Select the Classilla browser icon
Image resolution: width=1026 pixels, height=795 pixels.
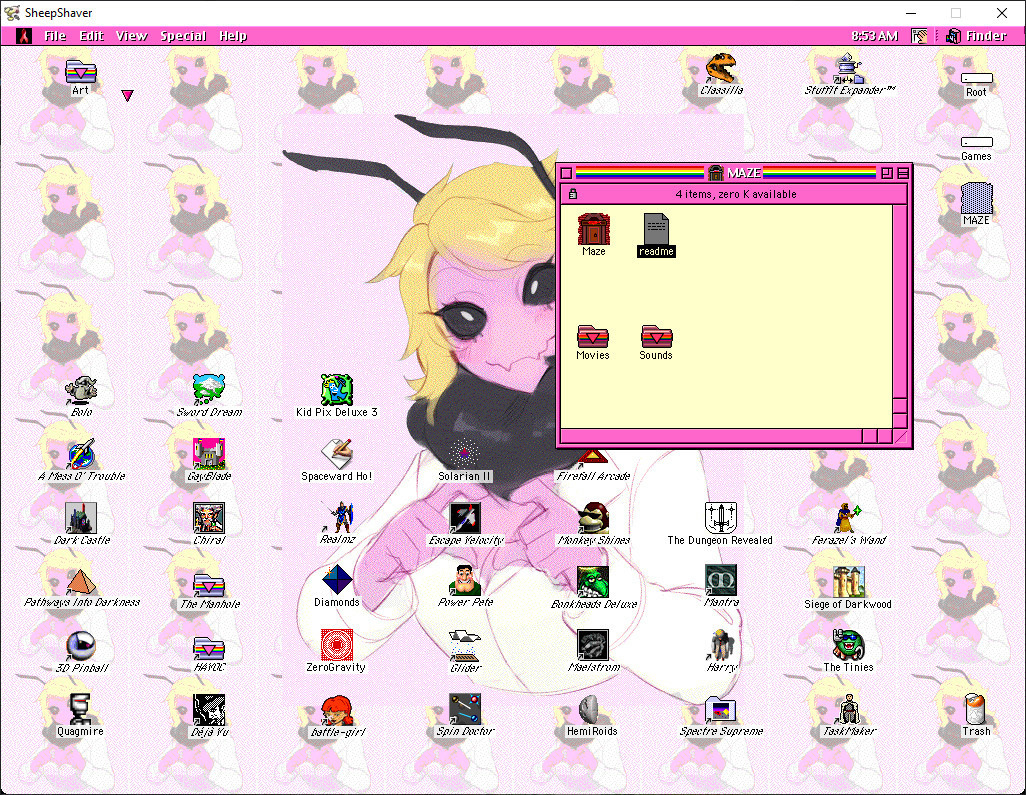point(721,68)
